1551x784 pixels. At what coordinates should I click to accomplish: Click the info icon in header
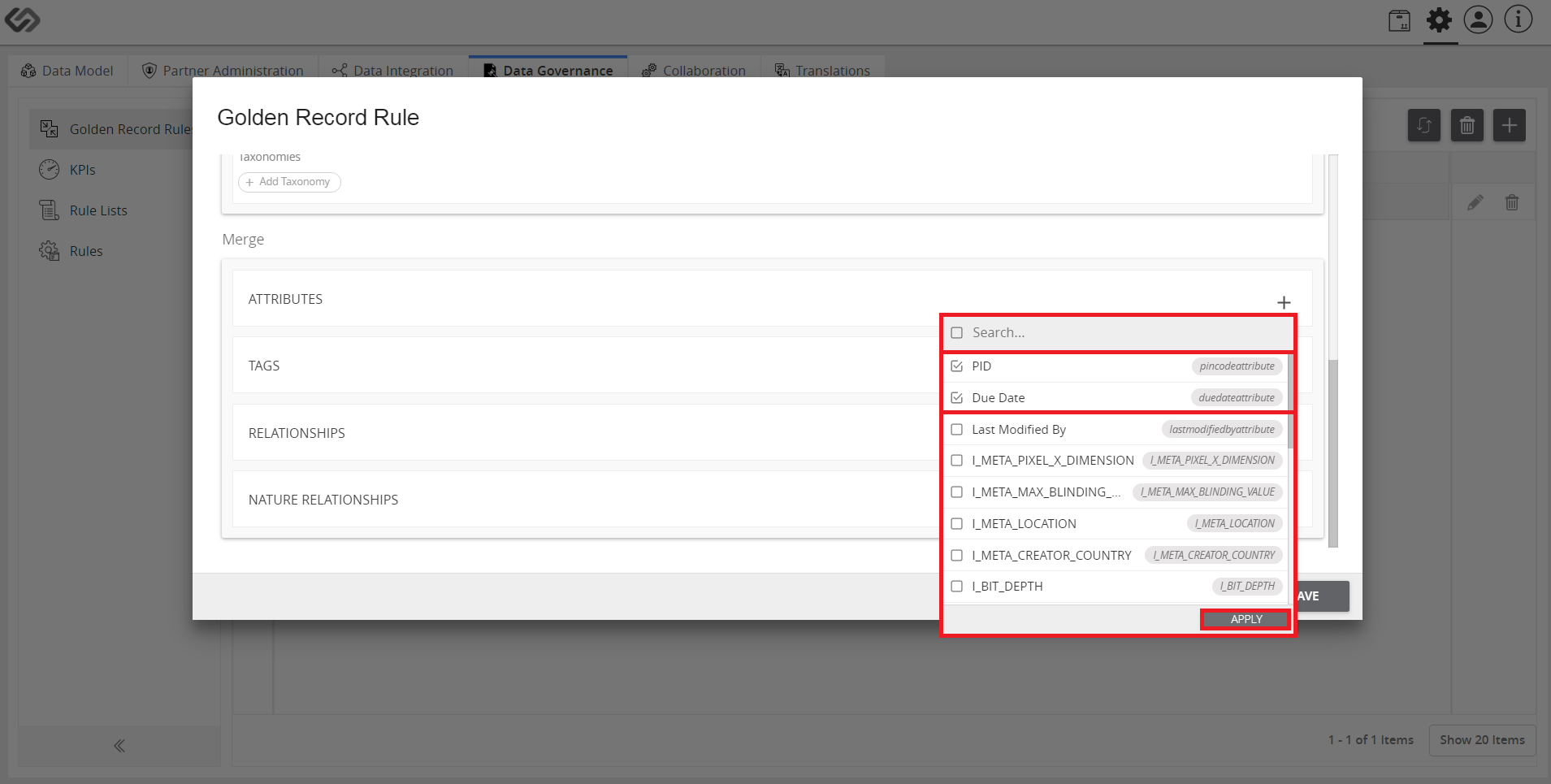pos(1518,19)
